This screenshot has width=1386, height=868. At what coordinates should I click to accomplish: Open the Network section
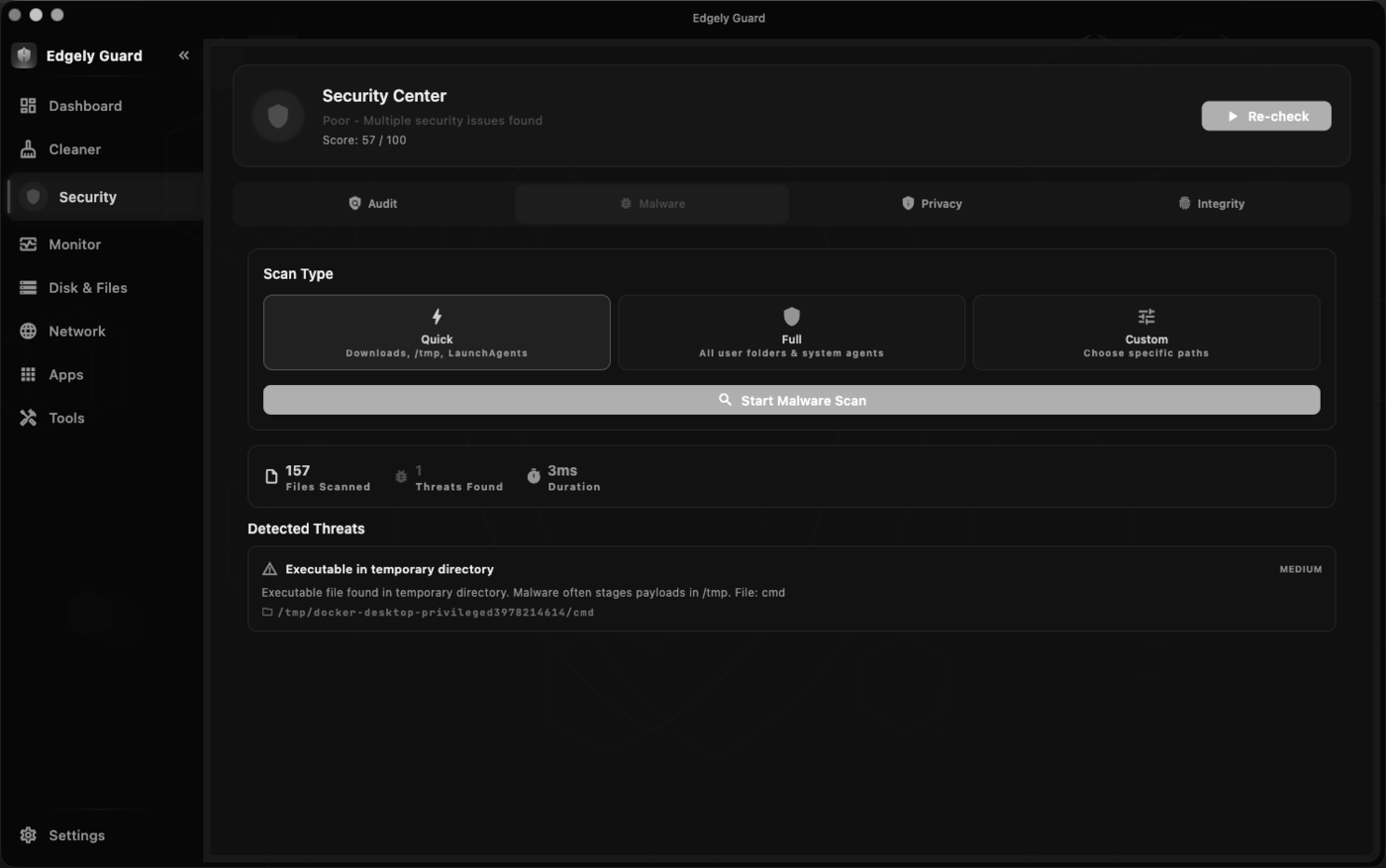pos(102,332)
